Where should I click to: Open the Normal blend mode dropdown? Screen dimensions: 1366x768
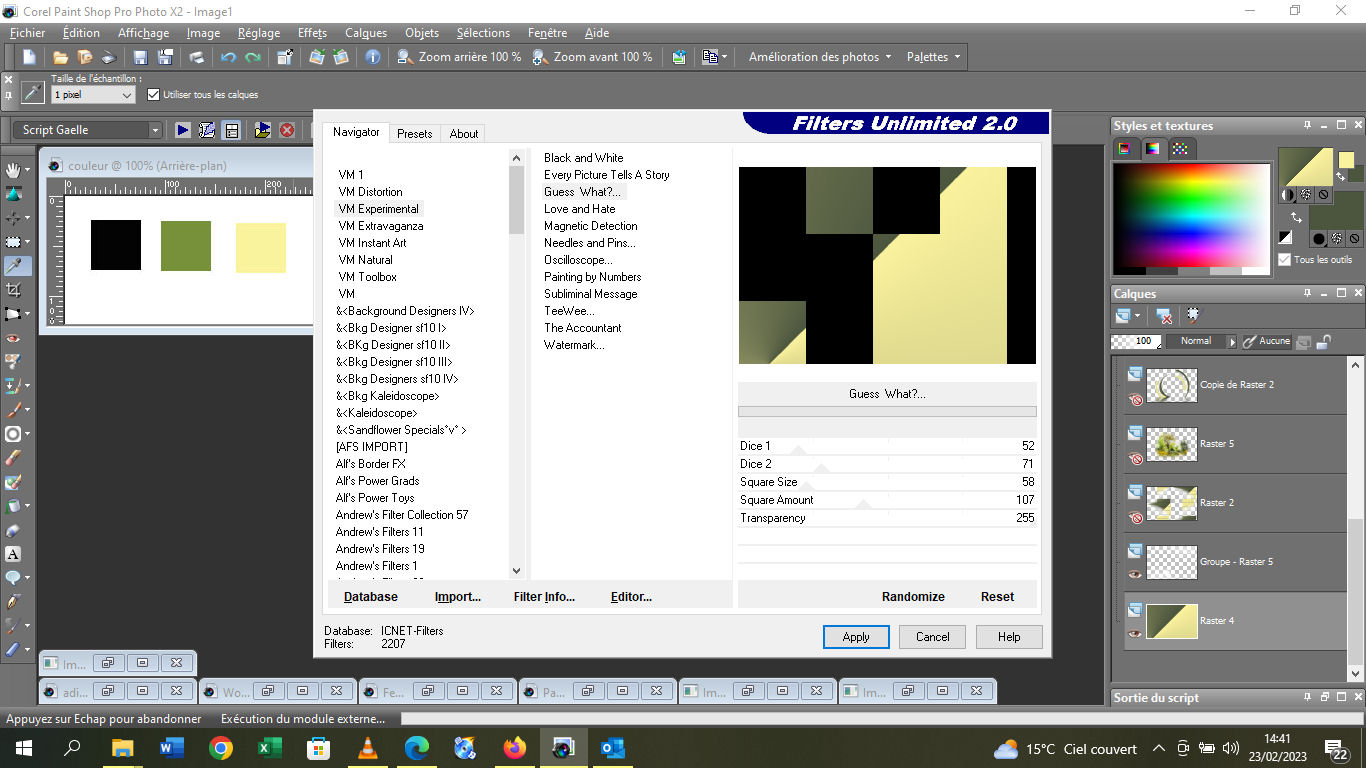click(x=1232, y=341)
